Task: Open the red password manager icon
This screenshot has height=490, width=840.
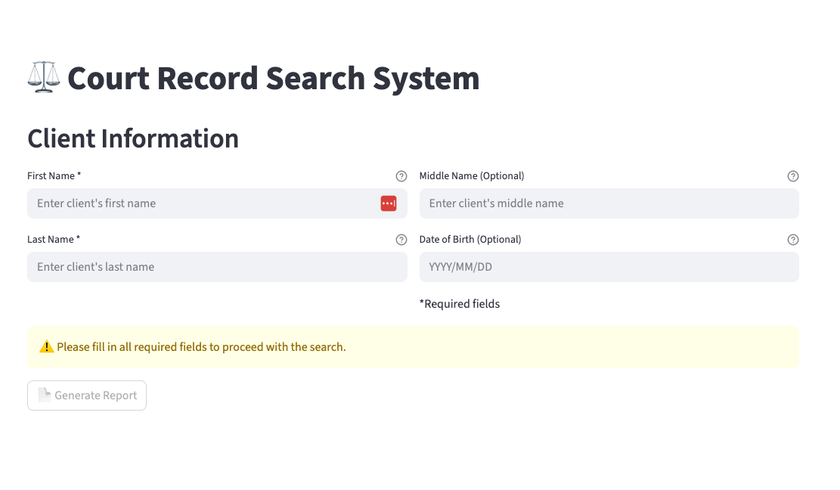Action: point(388,203)
